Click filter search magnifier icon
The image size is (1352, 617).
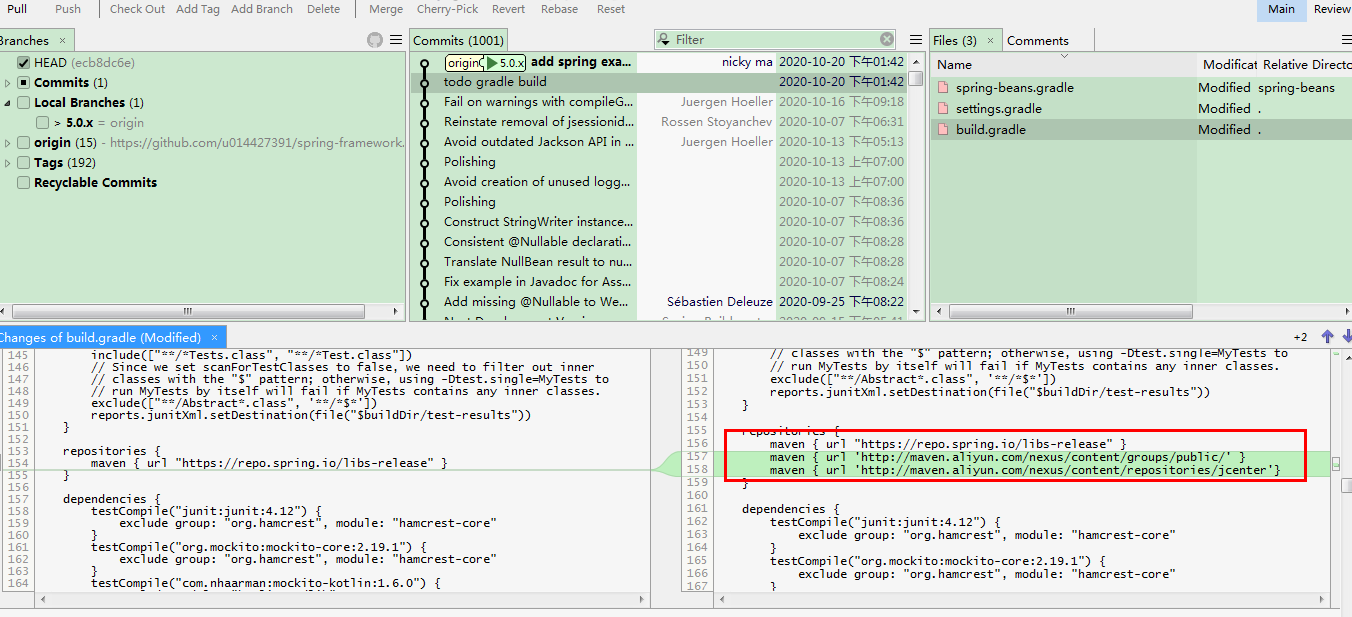665,40
